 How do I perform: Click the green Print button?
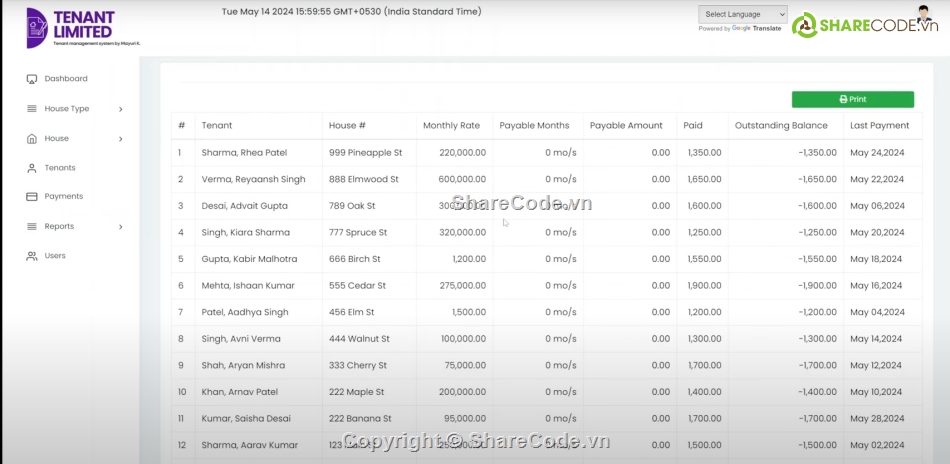pos(852,99)
